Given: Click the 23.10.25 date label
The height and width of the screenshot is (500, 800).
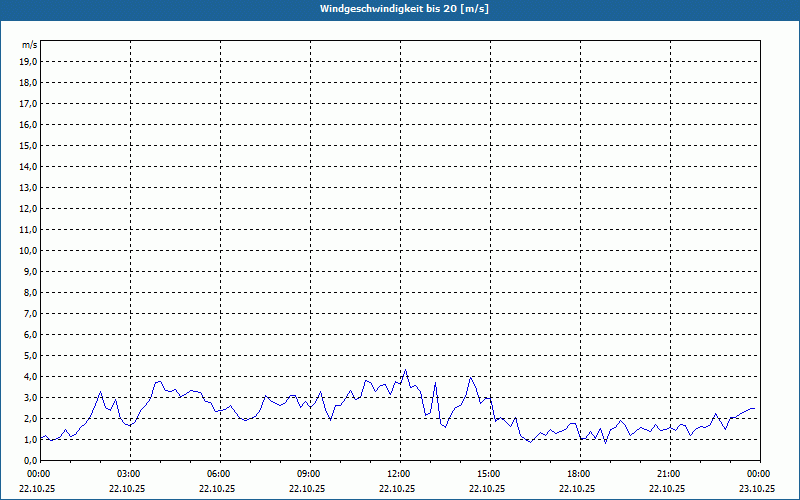Looking at the screenshot, I should [757, 488].
